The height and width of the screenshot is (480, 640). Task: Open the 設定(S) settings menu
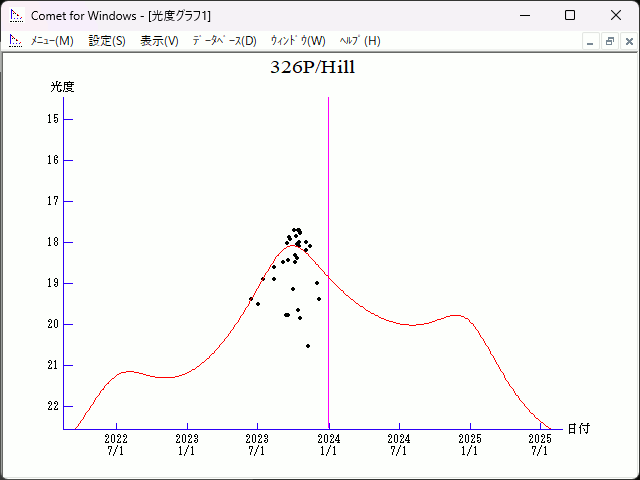[x=107, y=41]
